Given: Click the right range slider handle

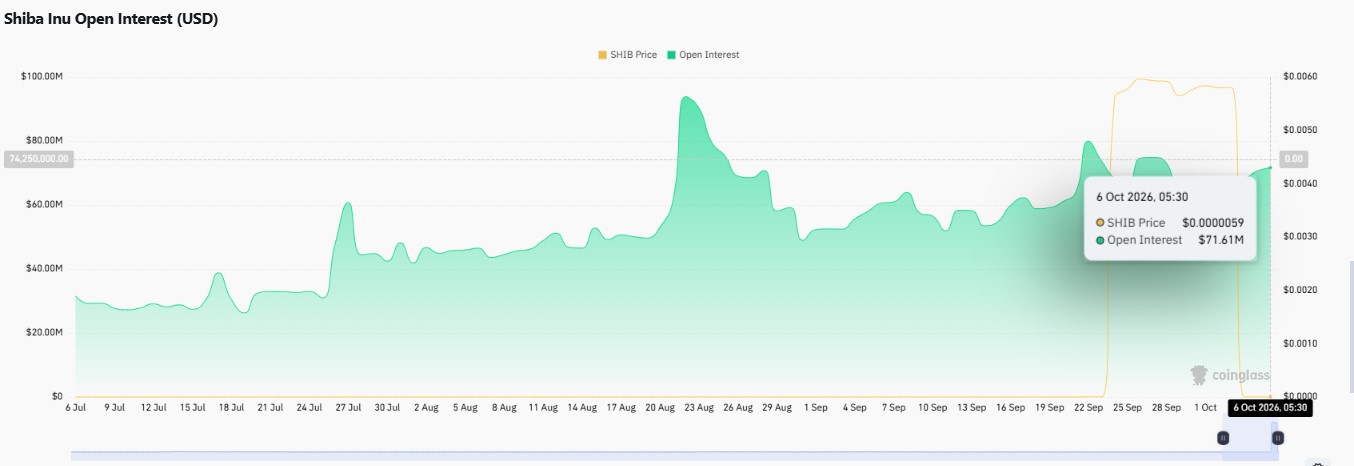Looking at the screenshot, I should tap(1277, 438).
